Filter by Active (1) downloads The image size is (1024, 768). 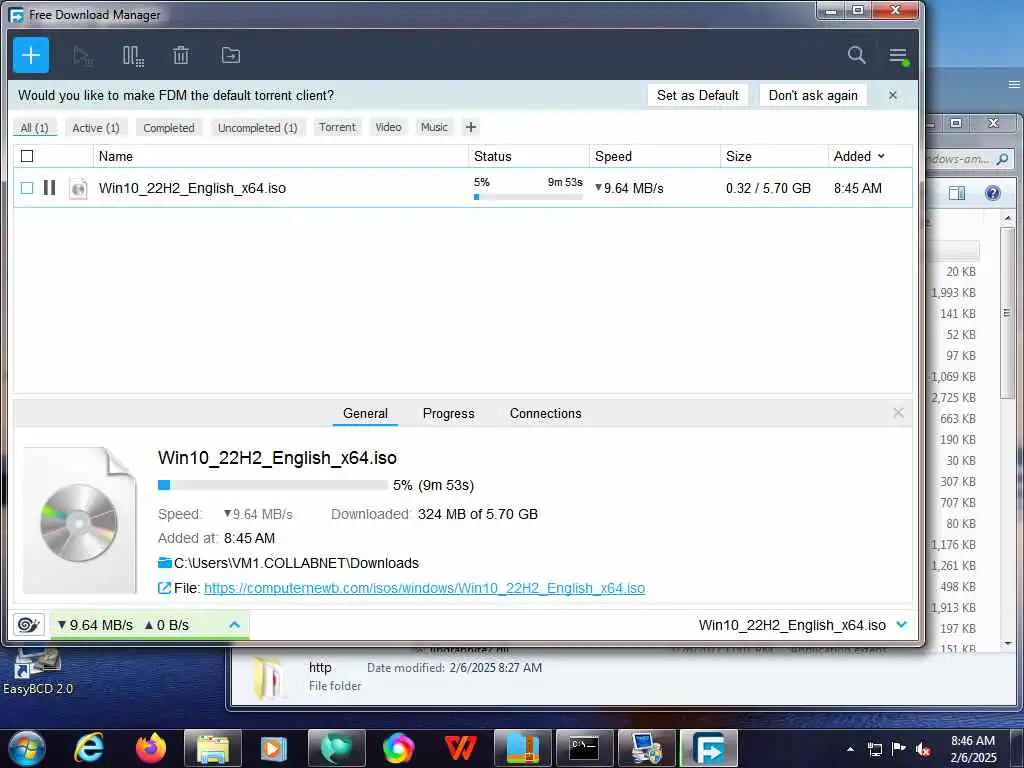pyautogui.click(x=96, y=128)
